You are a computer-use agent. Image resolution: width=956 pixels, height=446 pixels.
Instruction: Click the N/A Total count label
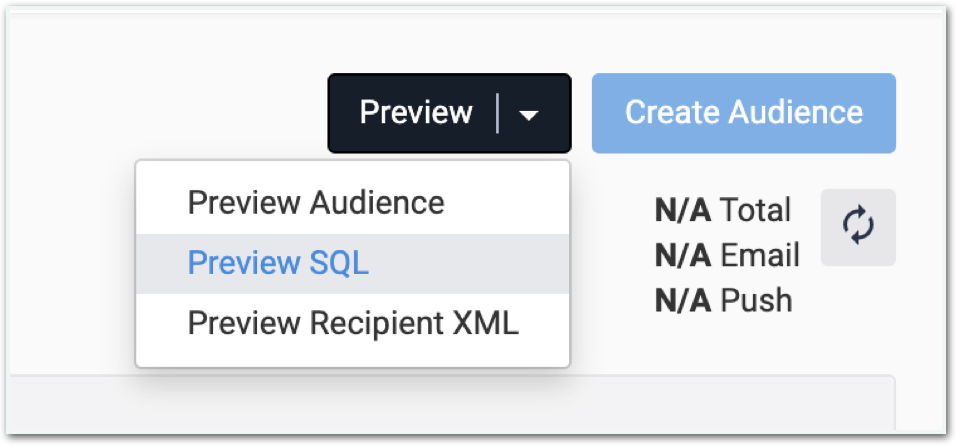[x=722, y=210]
